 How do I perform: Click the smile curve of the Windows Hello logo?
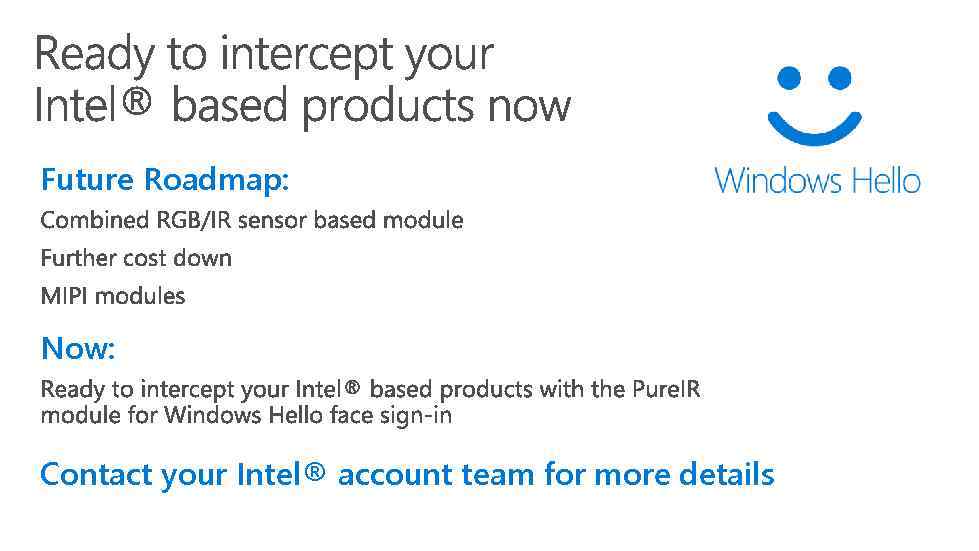815,126
